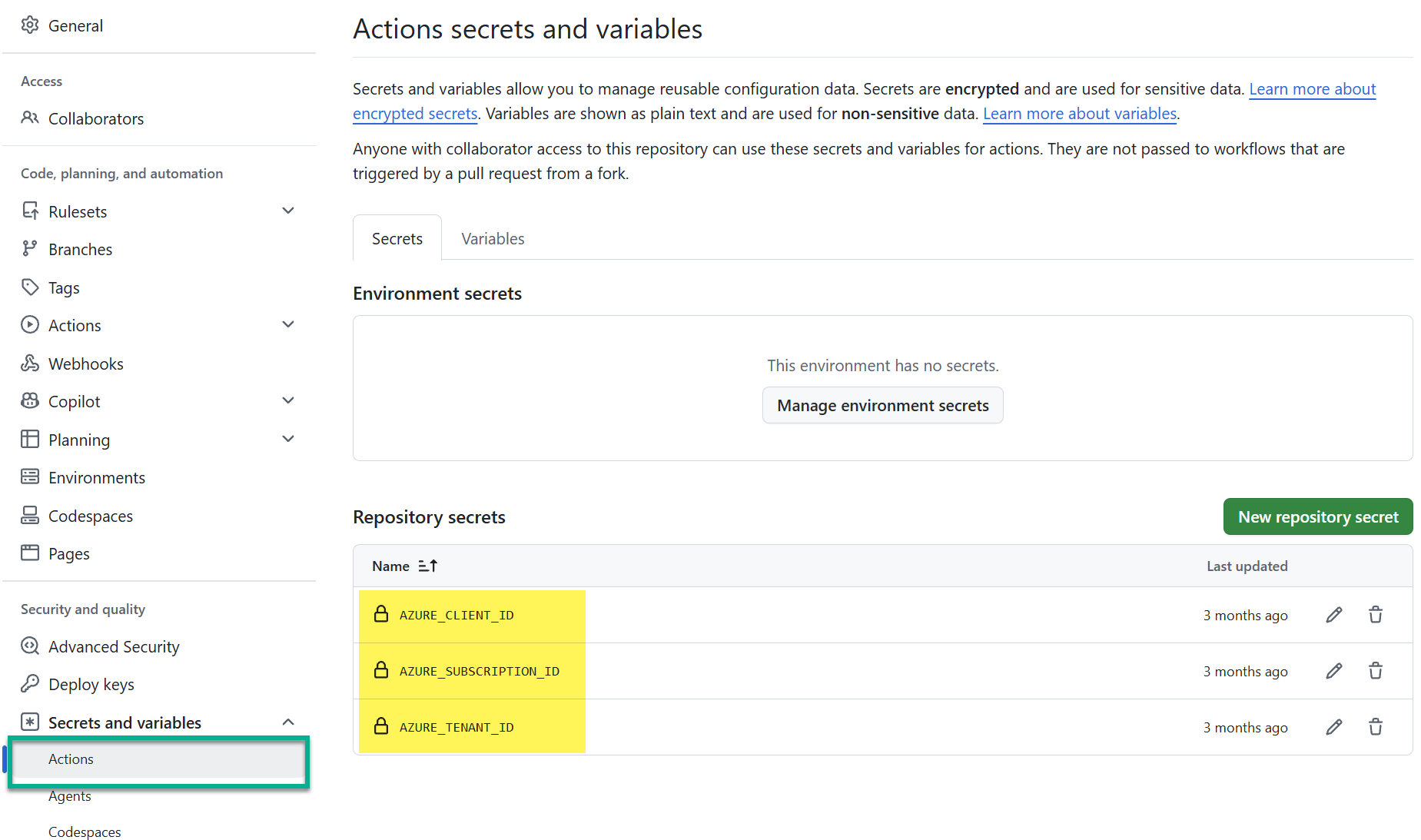Open Agents under Secrets and variables
The height and width of the screenshot is (840, 1421).
(70, 796)
